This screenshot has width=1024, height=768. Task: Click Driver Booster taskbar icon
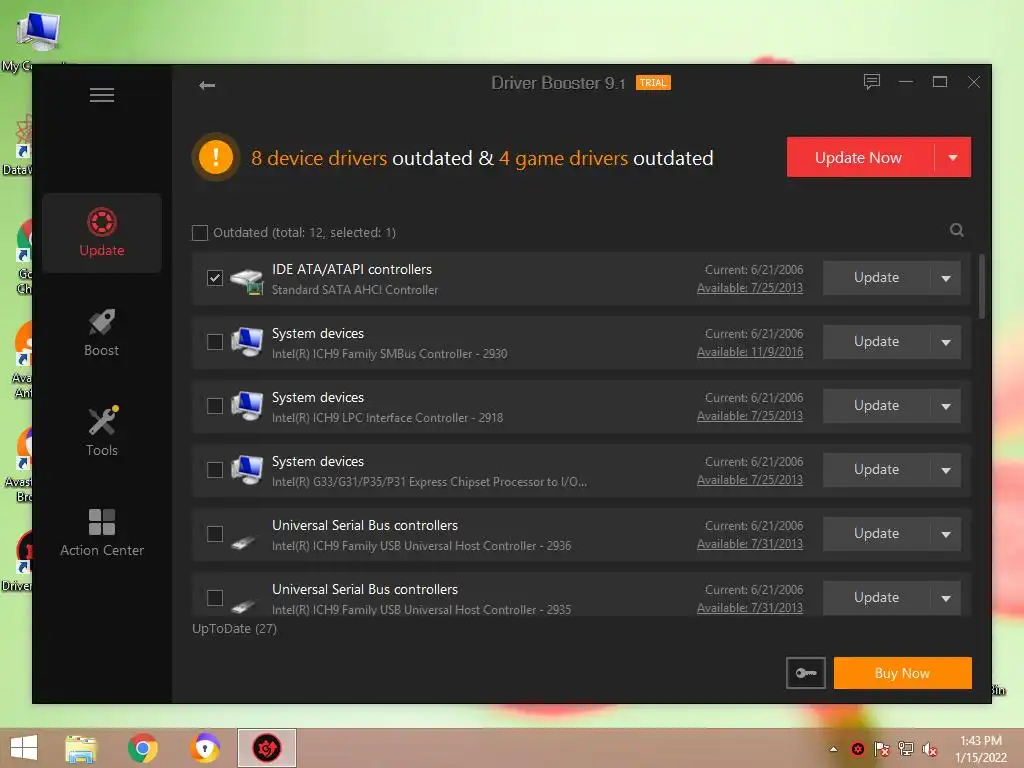[266, 748]
